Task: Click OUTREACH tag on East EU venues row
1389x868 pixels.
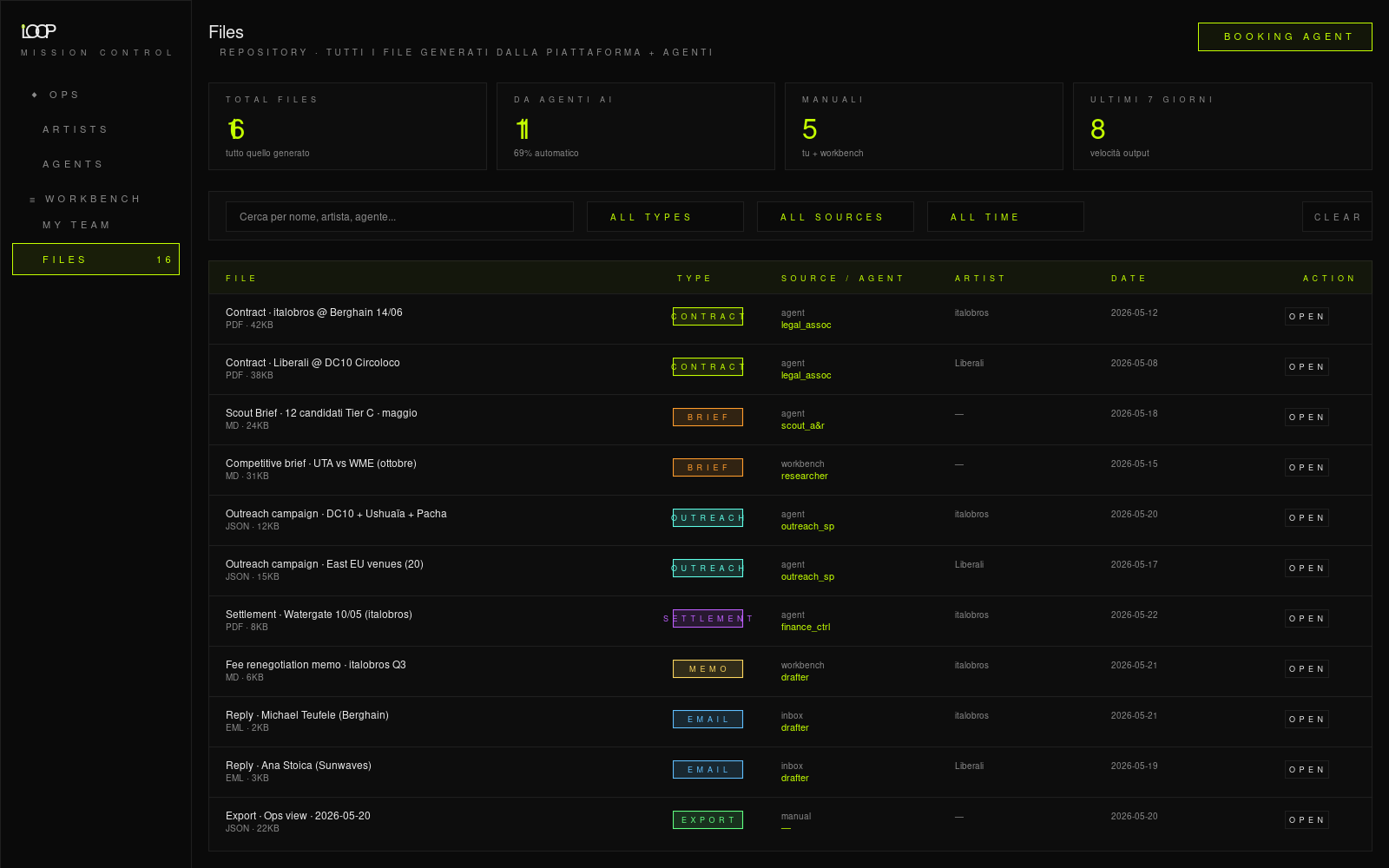Action: (708, 569)
